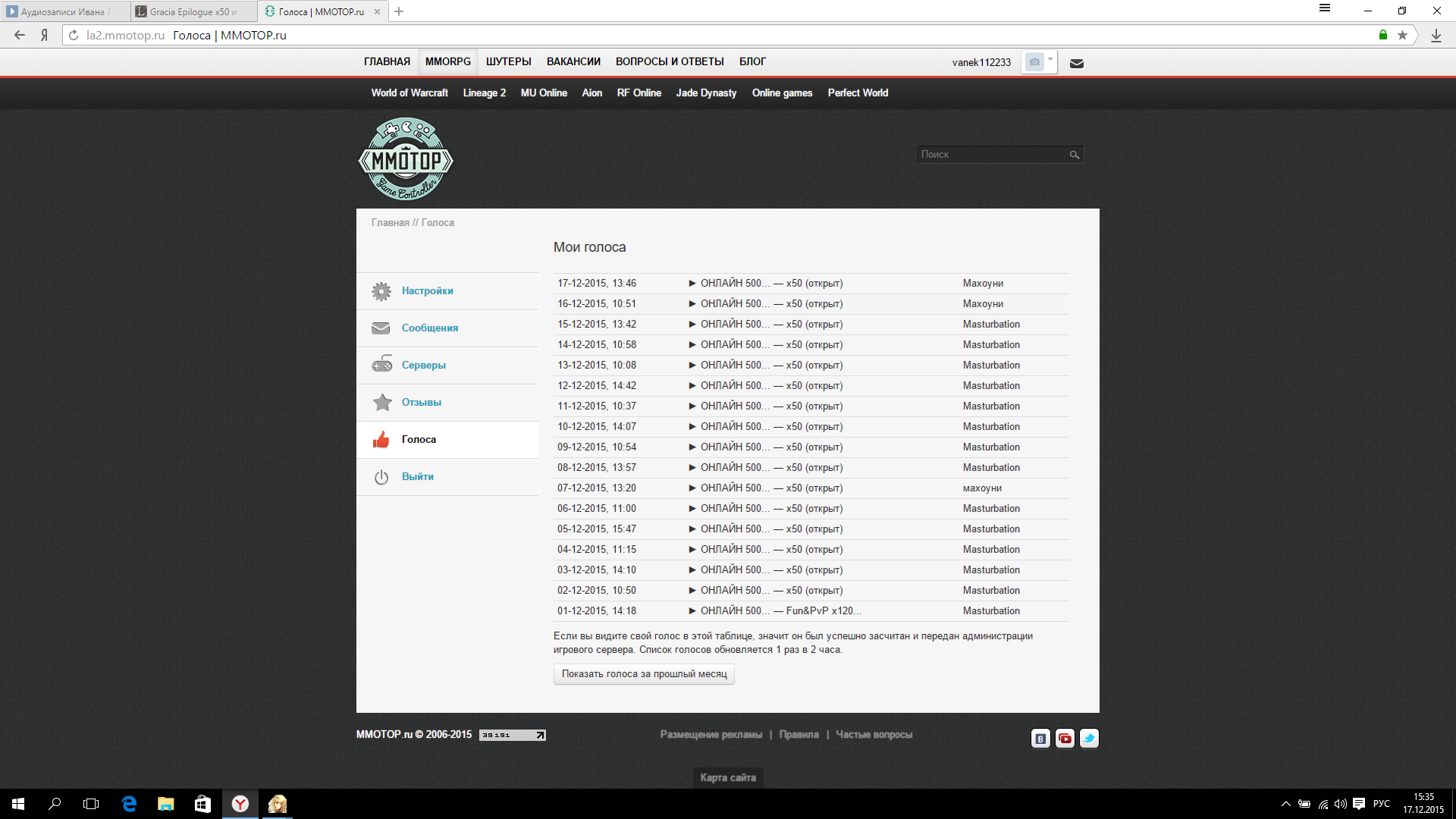Screen dimensions: 1456x819
Task: Open the VK social icon in footer
Action: 1040,739
